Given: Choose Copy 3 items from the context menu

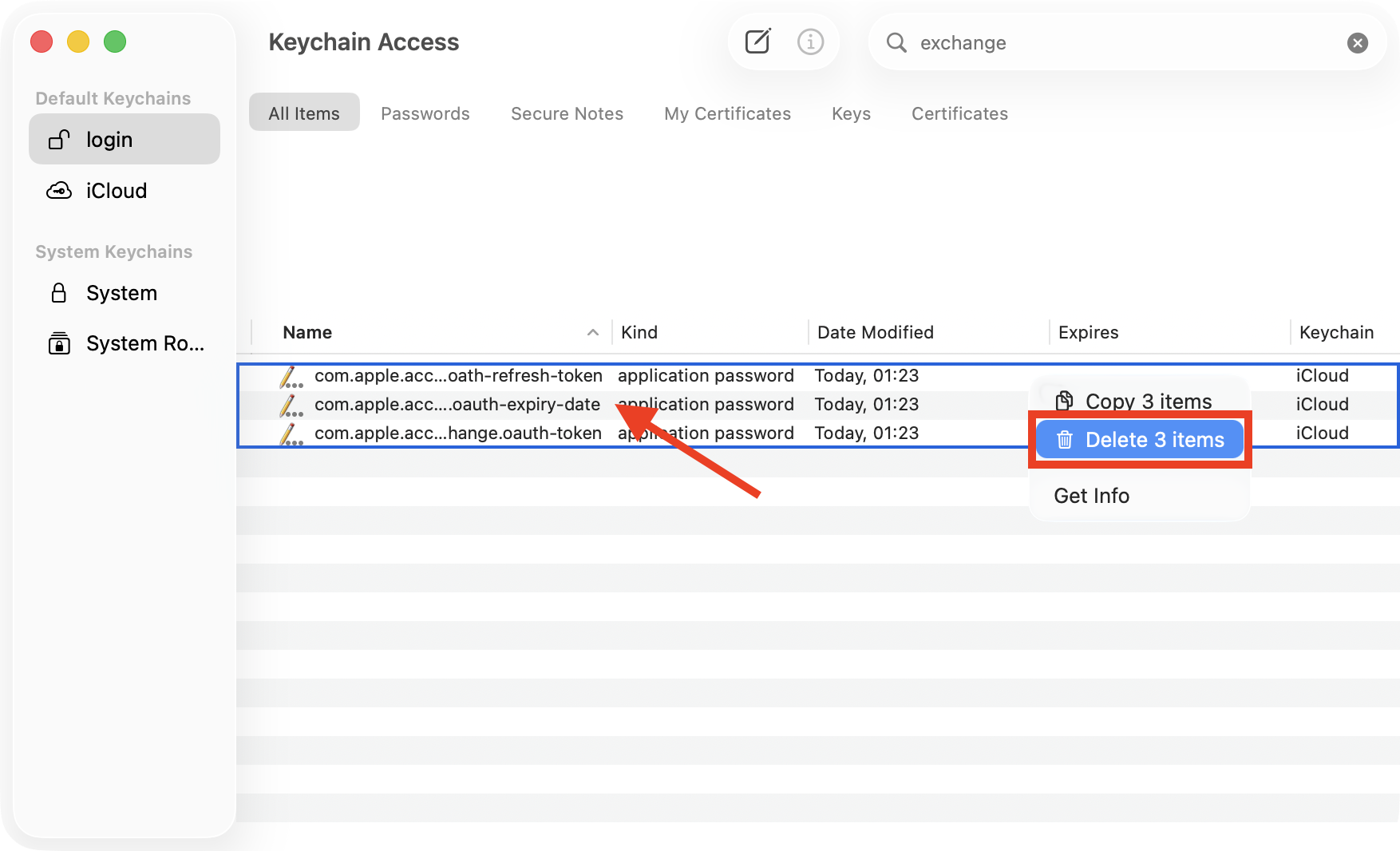Looking at the screenshot, I should click(1149, 401).
